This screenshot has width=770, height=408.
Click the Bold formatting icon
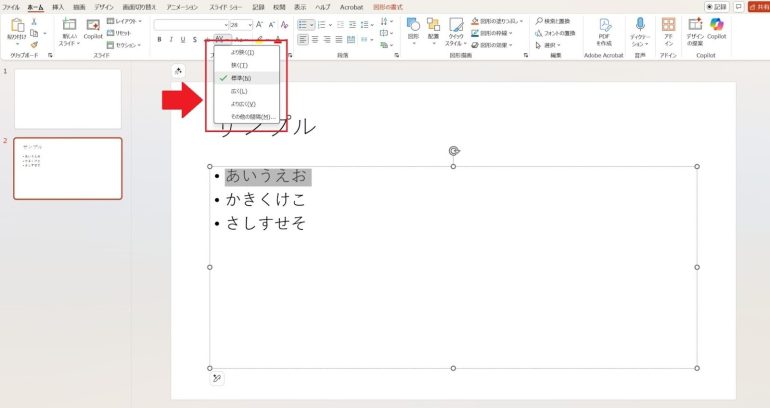coord(160,40)
